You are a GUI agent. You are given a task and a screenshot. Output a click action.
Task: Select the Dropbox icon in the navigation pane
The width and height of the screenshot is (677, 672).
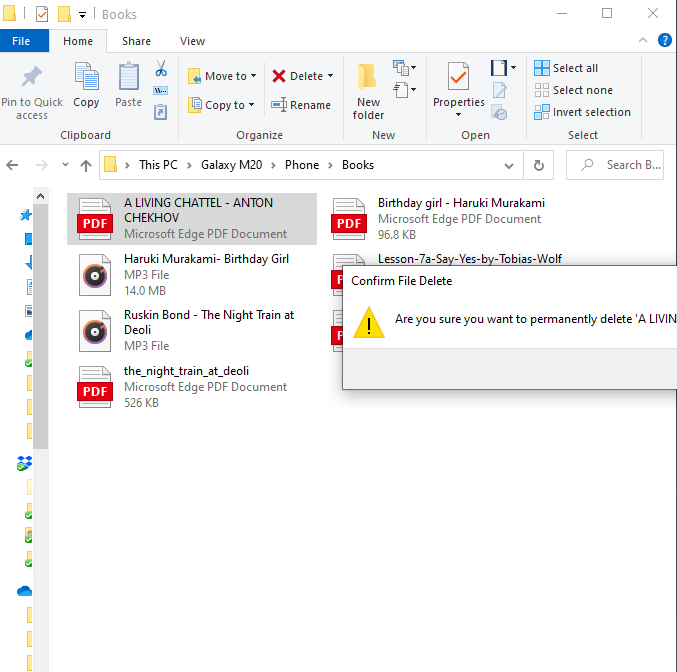[x=25, y=463]
